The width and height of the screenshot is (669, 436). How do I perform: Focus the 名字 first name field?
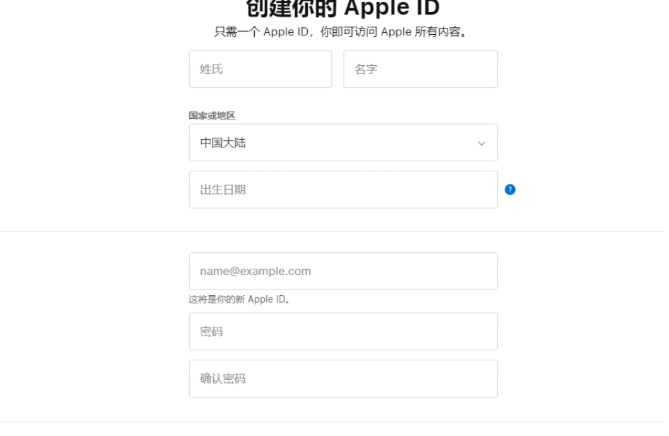click(421, 69)
